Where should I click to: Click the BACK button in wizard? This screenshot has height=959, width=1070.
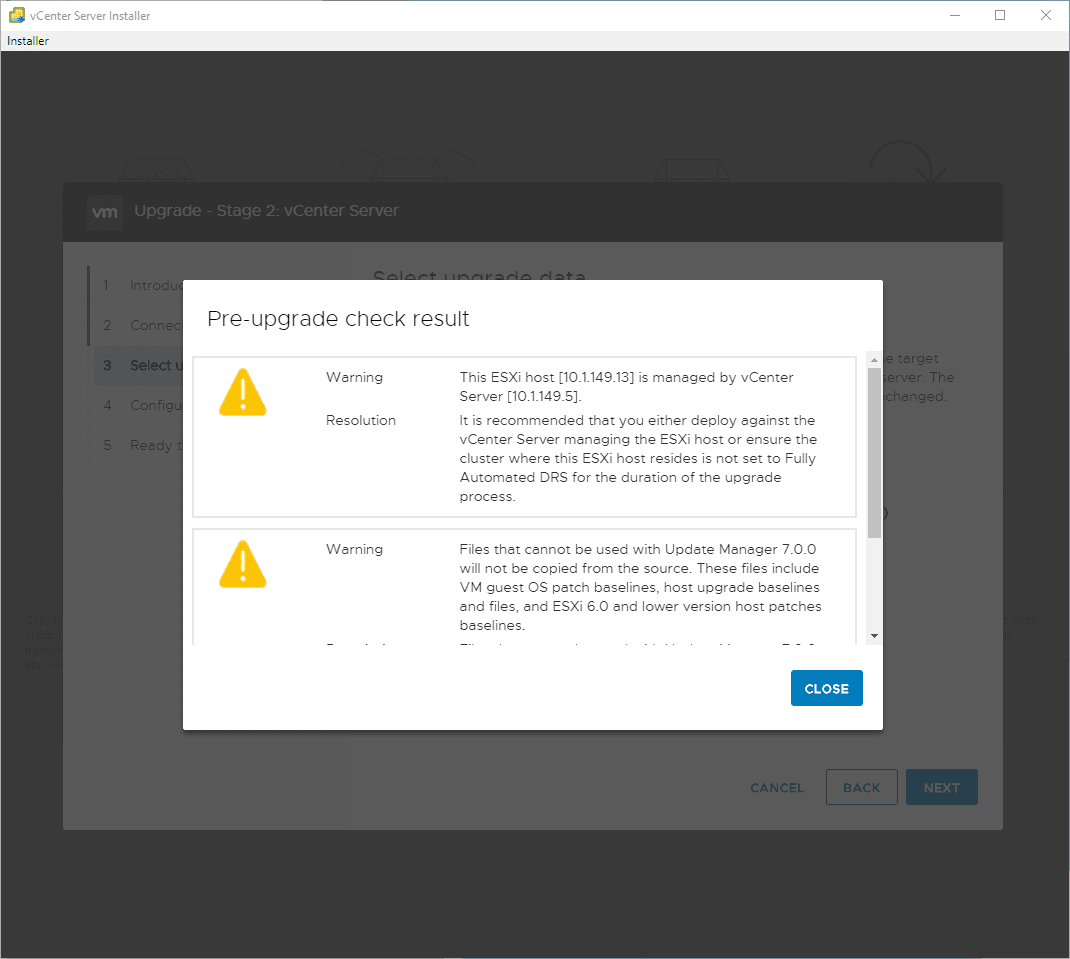pos(861,788)
